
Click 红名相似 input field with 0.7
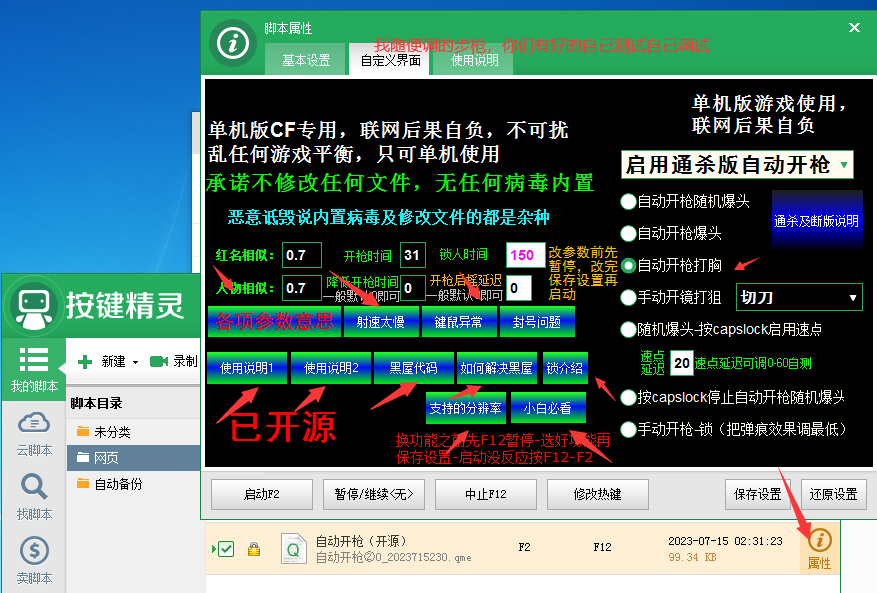tap(302, 255)
